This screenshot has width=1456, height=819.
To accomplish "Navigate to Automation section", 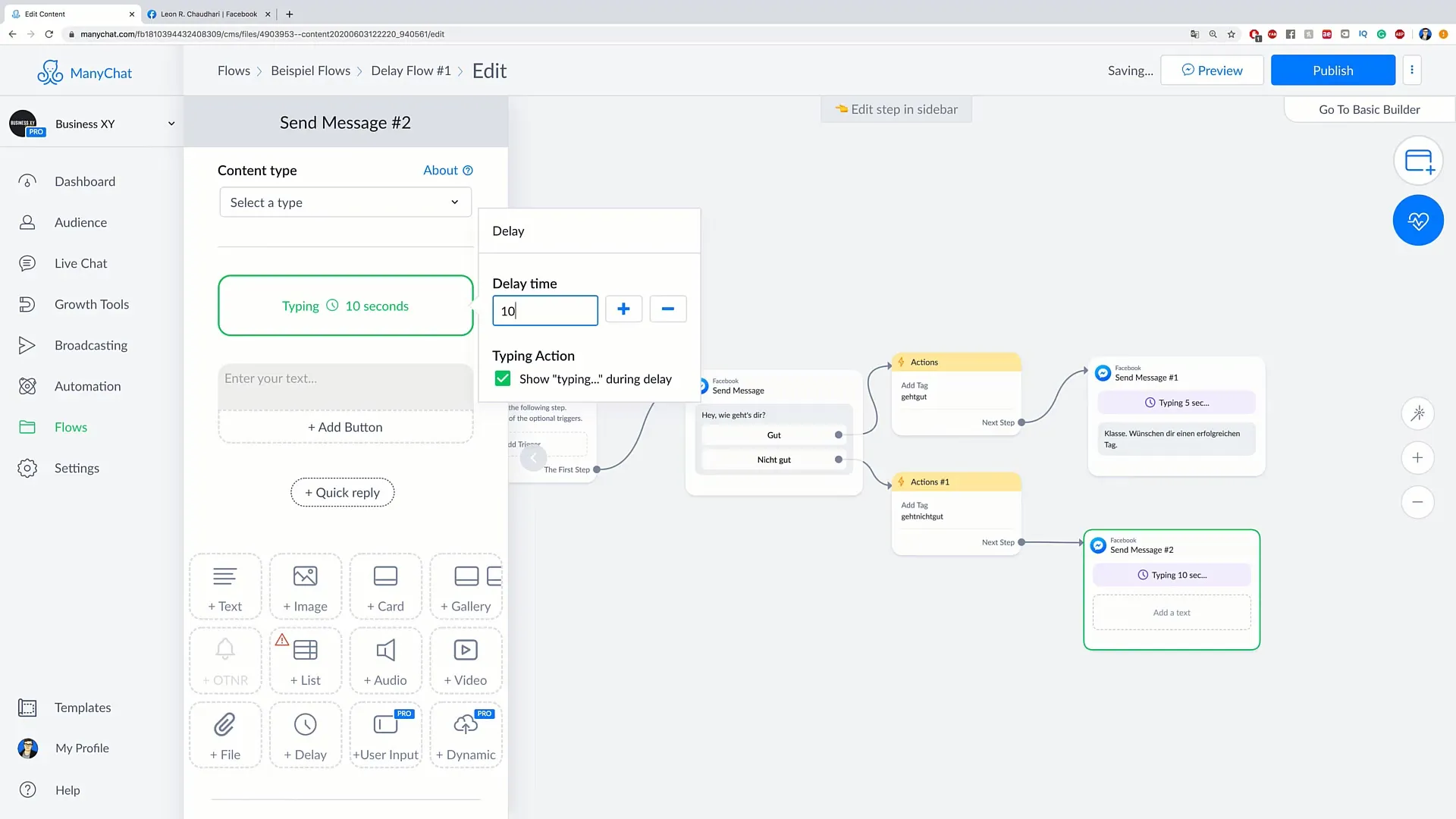I will click(87, 385).
